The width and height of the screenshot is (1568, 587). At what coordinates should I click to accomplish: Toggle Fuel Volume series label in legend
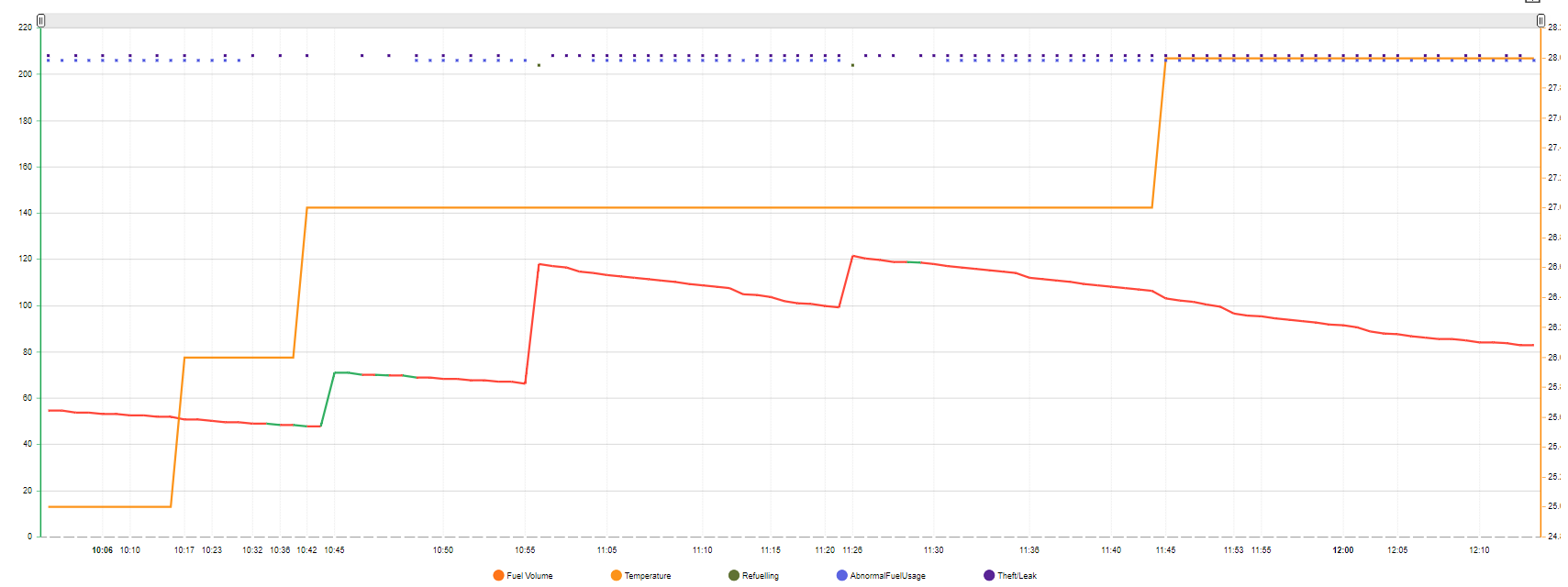click(x=529, y=576)
